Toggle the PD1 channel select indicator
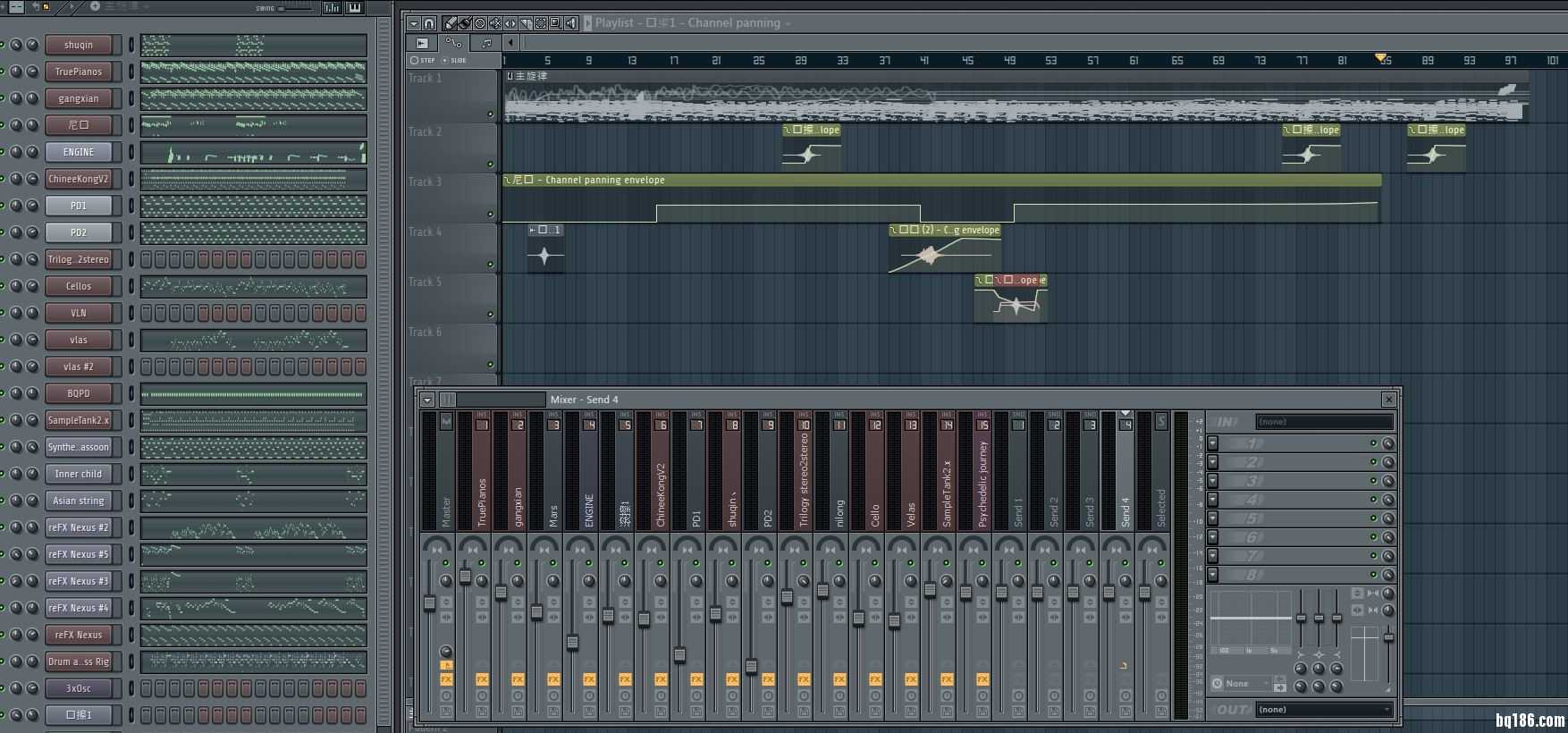 pos(131,206)
